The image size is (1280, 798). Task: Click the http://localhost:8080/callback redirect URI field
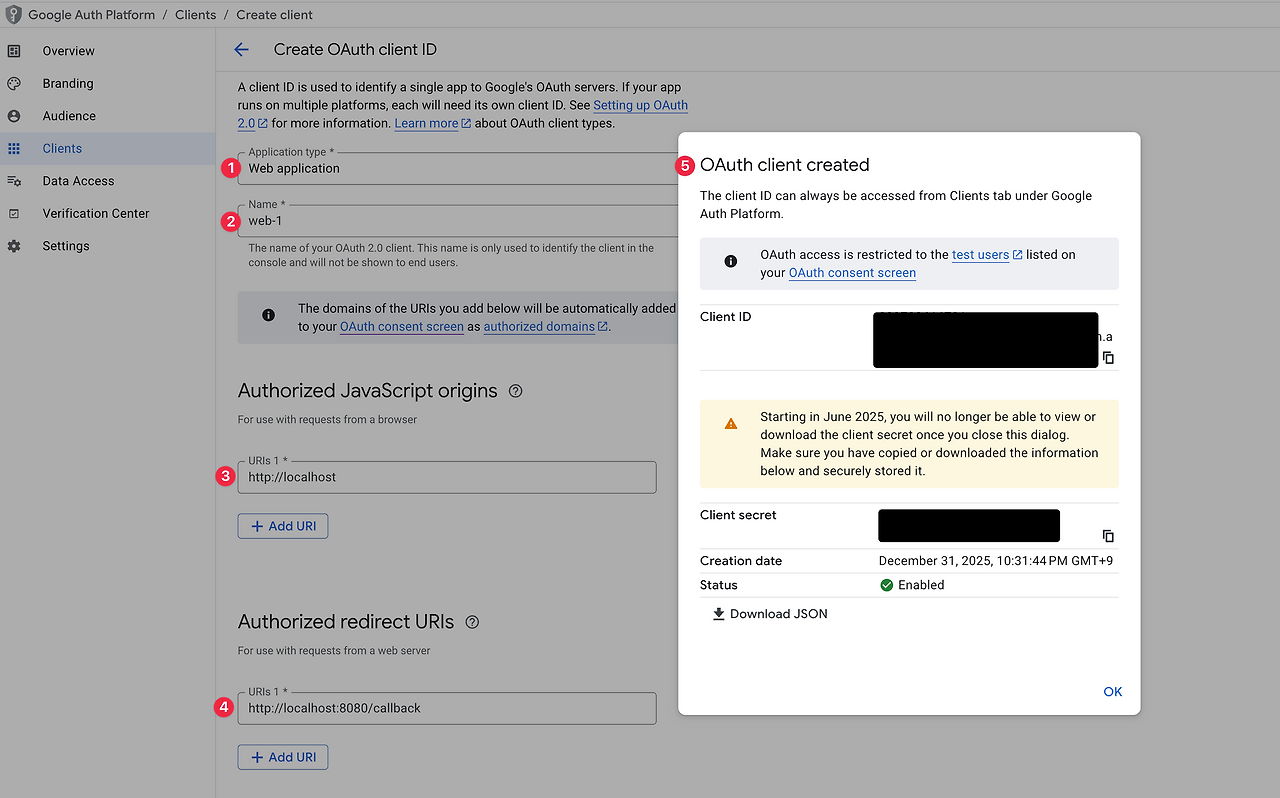(x=447, y=708)
